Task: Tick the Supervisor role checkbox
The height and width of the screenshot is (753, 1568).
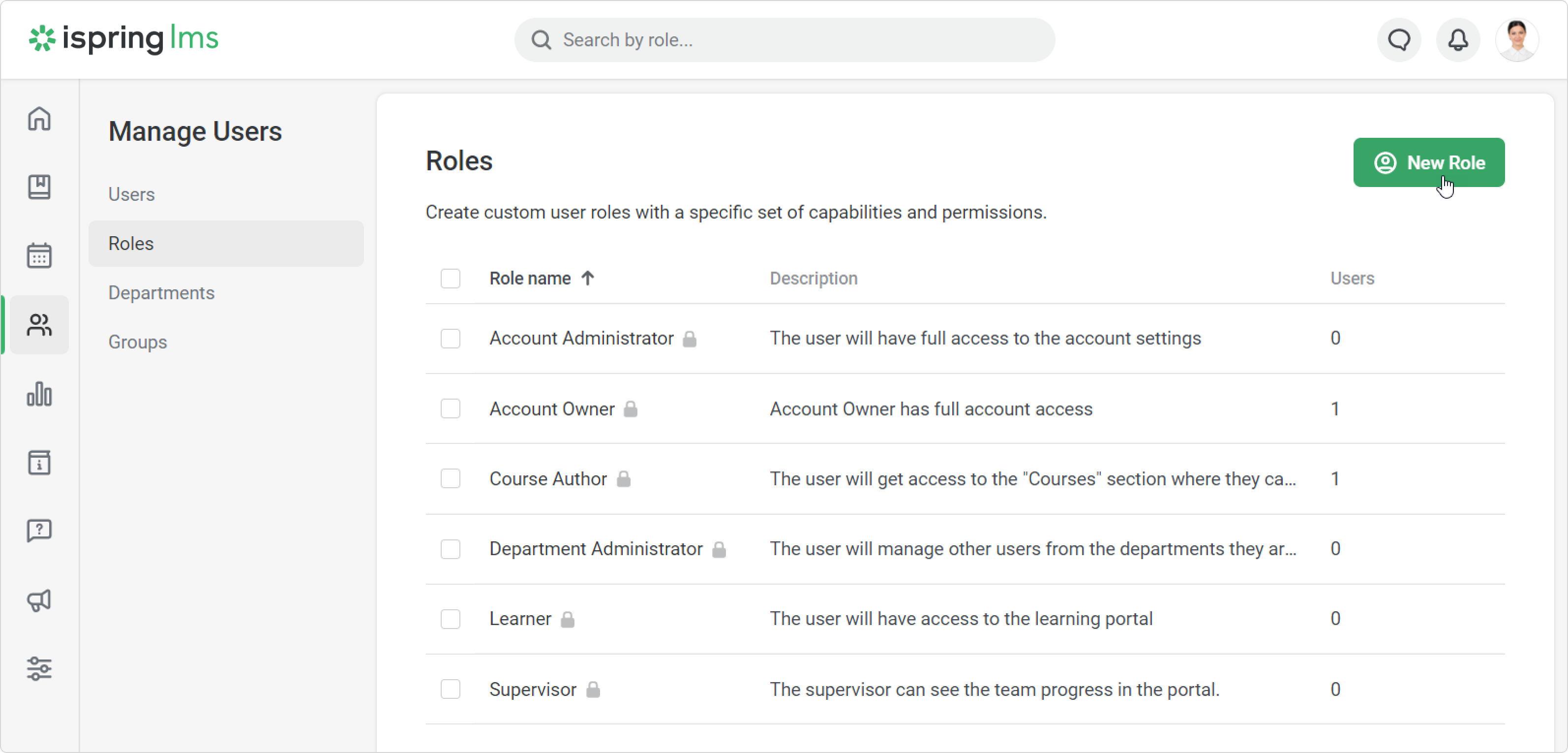Action: pyautogui.click(x=451, y=689)
